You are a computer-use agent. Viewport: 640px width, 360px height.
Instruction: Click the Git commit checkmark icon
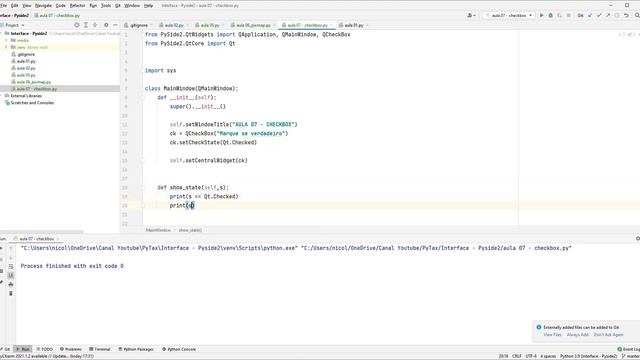click(599, 15)
